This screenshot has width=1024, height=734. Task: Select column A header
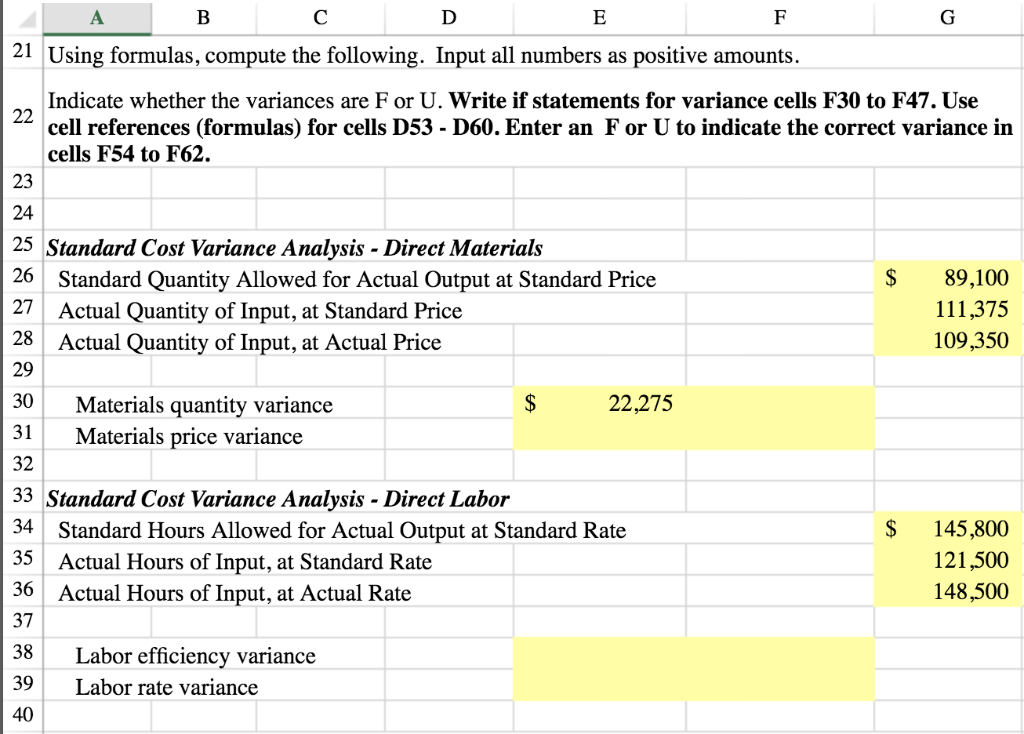(96, 15)
